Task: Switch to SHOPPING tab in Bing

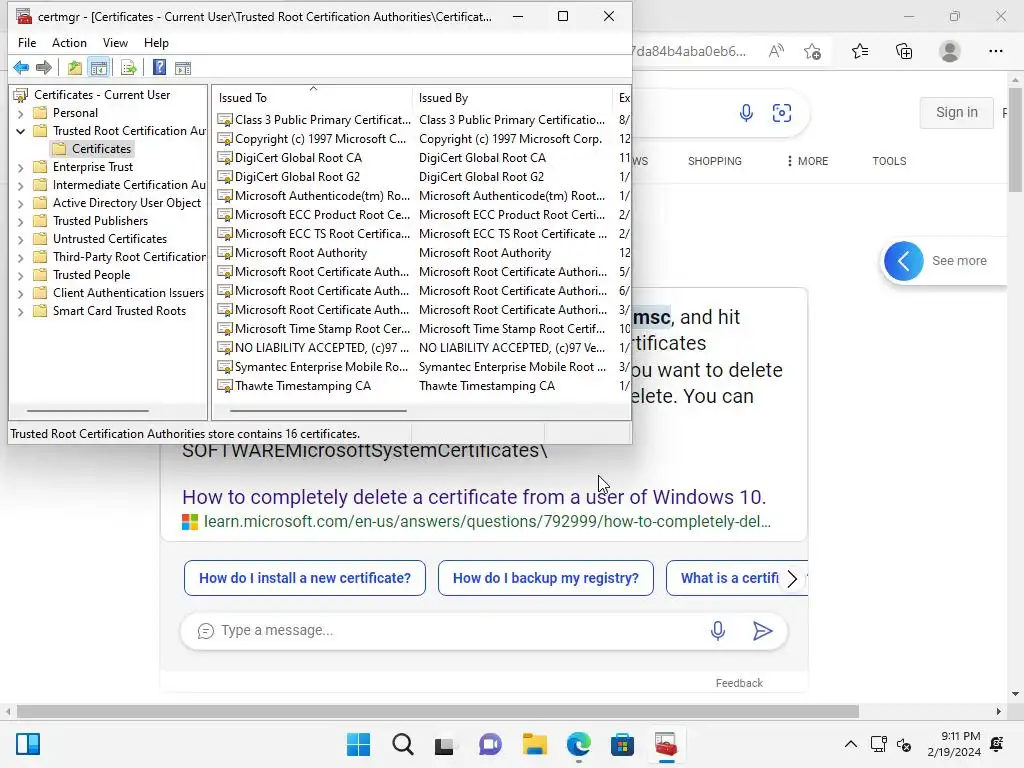Action: (714, 161)
